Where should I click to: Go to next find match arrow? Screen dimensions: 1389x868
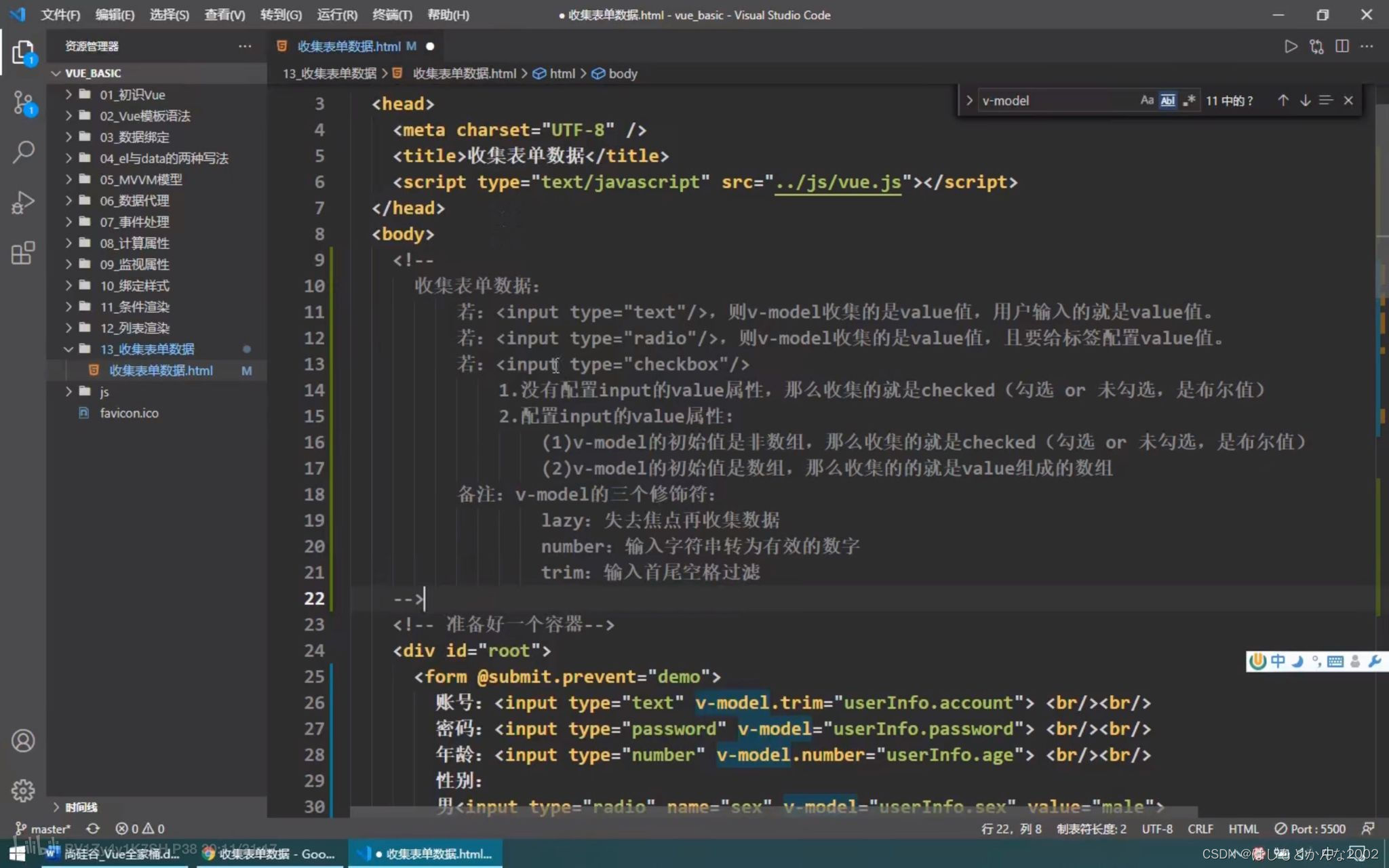[x=1305, y=100]
